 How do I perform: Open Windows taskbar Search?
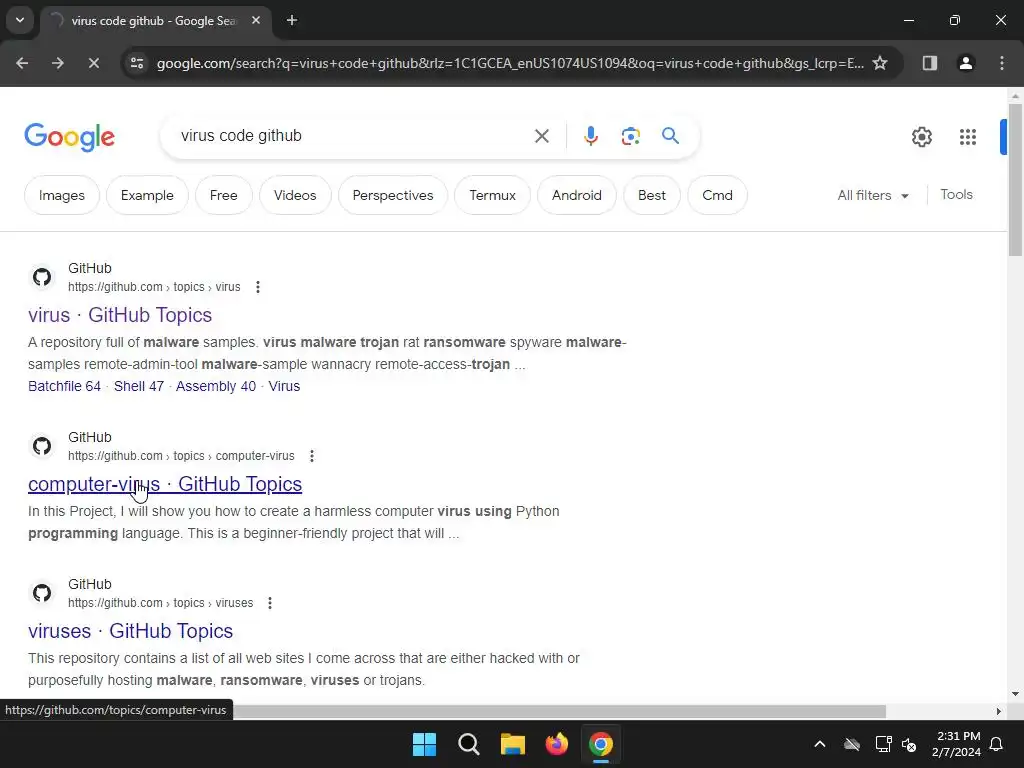[x=469, y=744]
